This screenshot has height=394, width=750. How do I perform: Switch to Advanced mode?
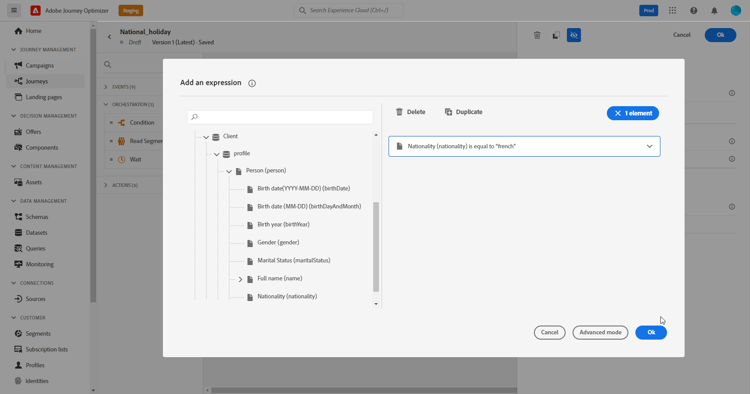pos(600,332)
